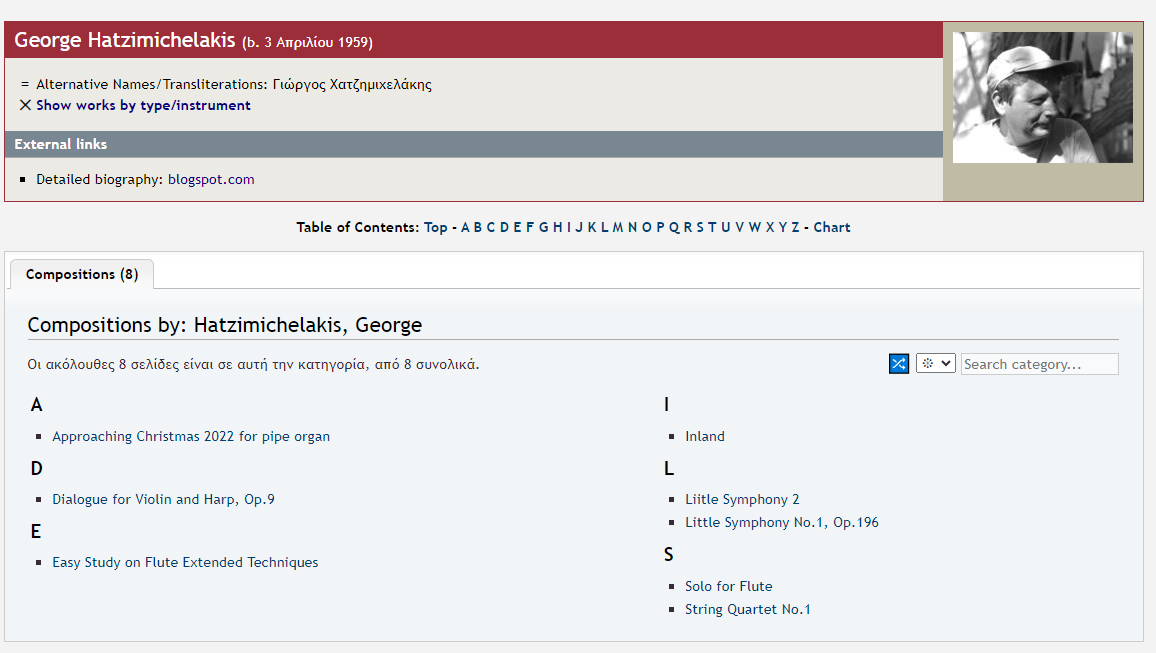Screen dimensions: 1156x653
Task: Jump to letter M in Table of Contents
Action: point(618,227)
